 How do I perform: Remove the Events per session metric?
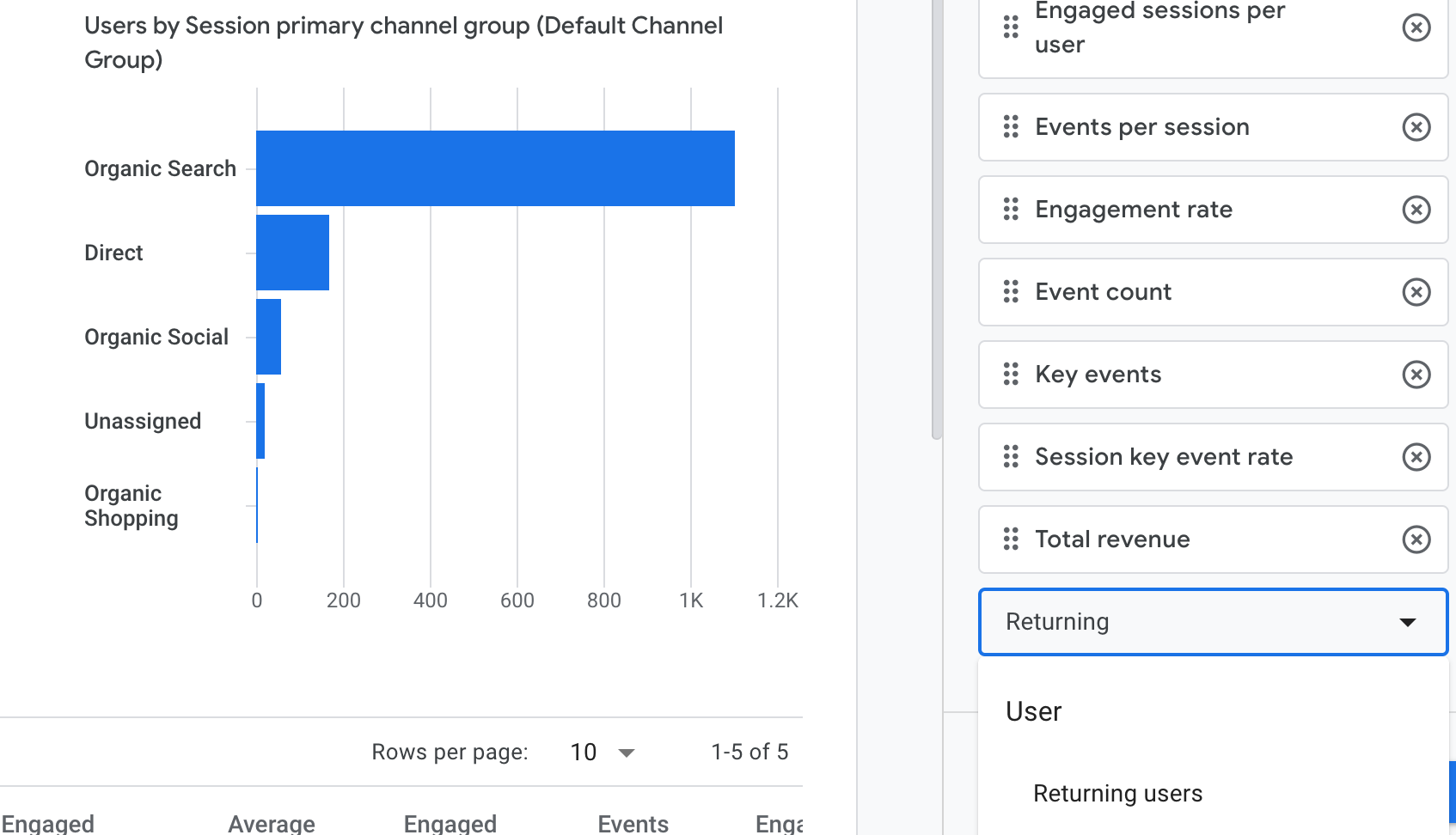tap(1416, 126)
